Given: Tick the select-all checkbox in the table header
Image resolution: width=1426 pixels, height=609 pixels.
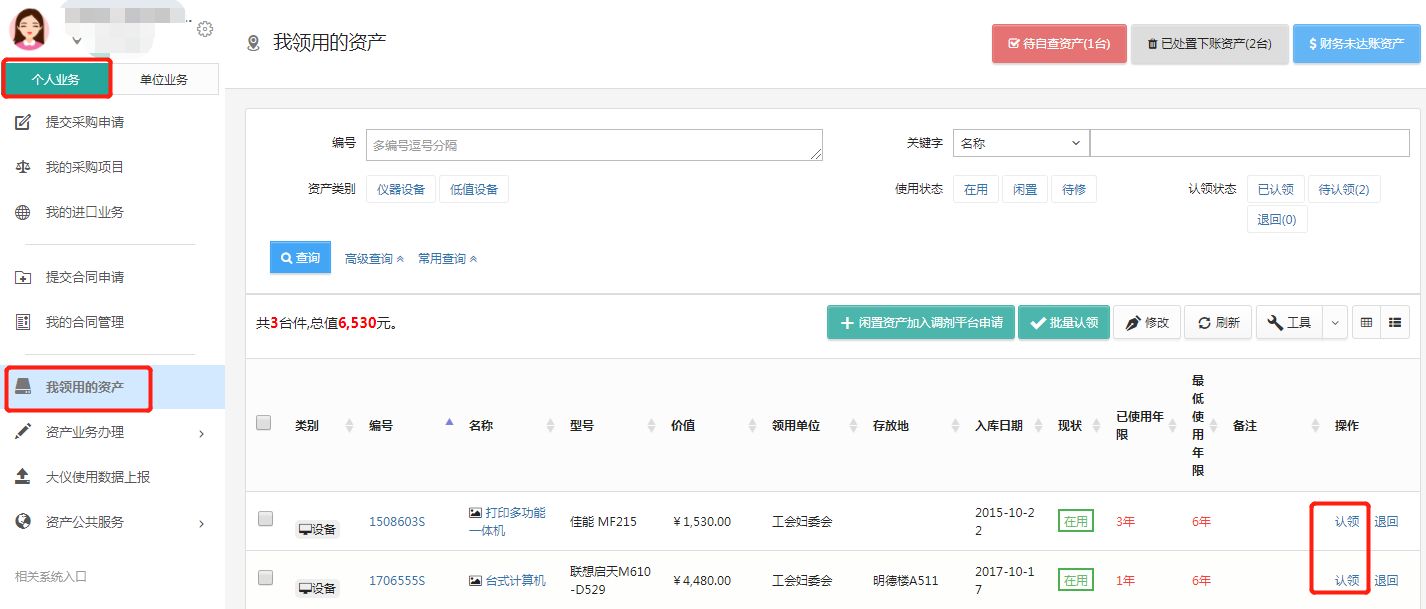Looking at the screenshot, I should 264,423.
